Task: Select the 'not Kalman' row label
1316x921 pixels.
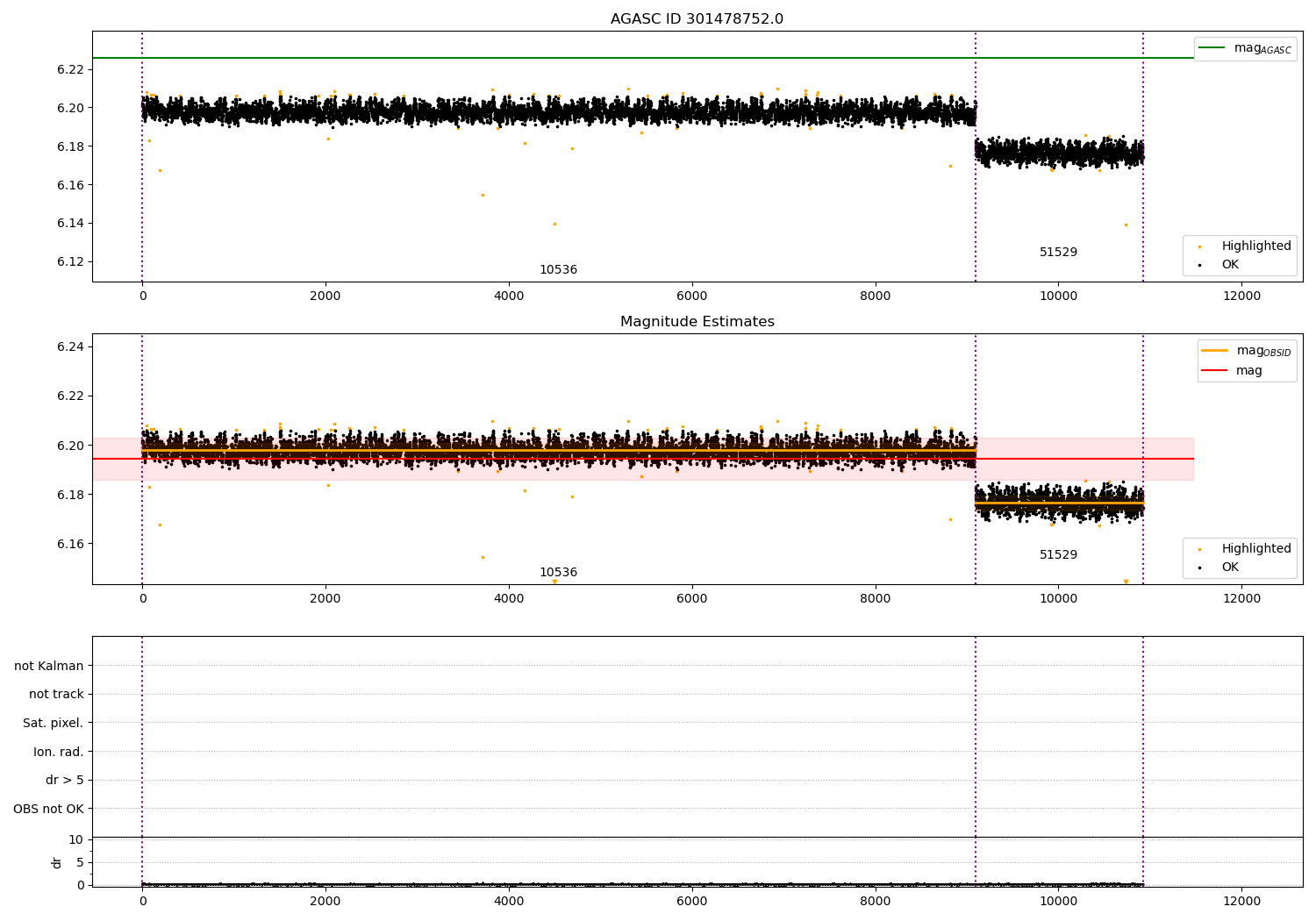Action: click(49, 666)
